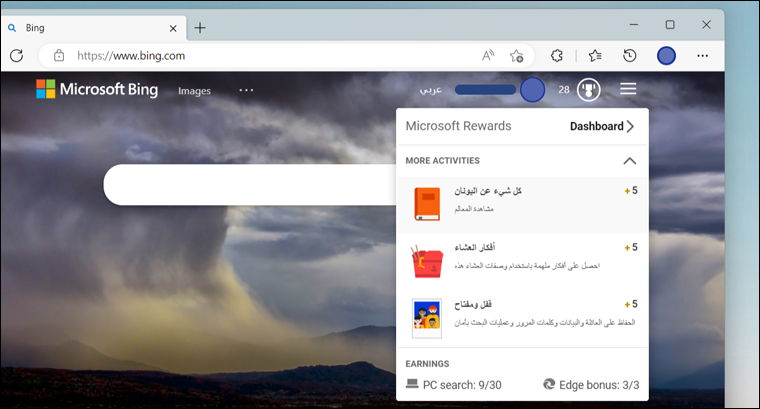Click the red takeout box activity icon
Image resolution: width=760 pixels, height=409 pixels.
click(x=427, y=261)
